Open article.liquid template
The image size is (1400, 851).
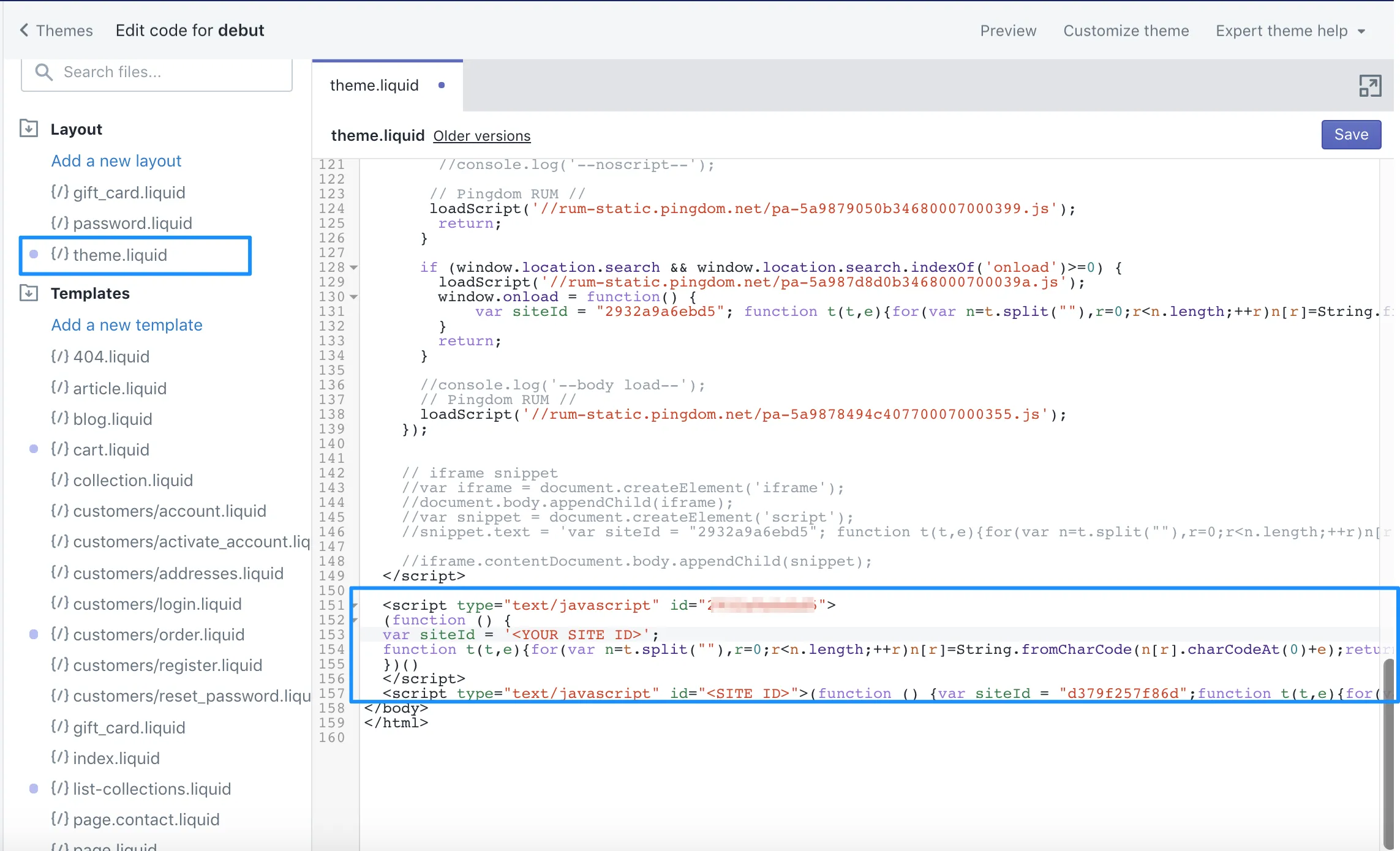tap(120, 389)
